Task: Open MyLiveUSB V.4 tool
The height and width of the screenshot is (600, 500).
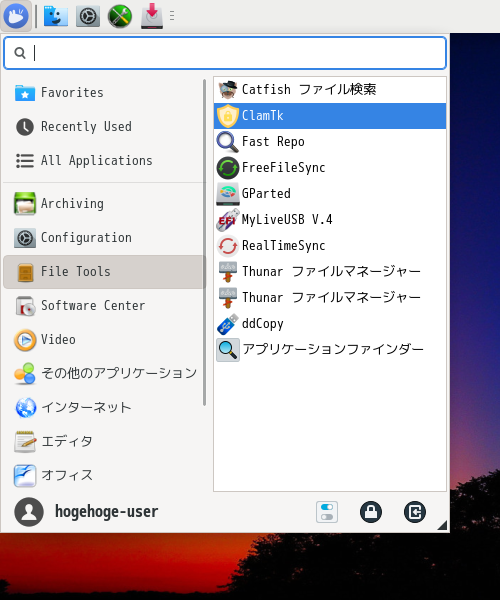Action: pos(330,220)
